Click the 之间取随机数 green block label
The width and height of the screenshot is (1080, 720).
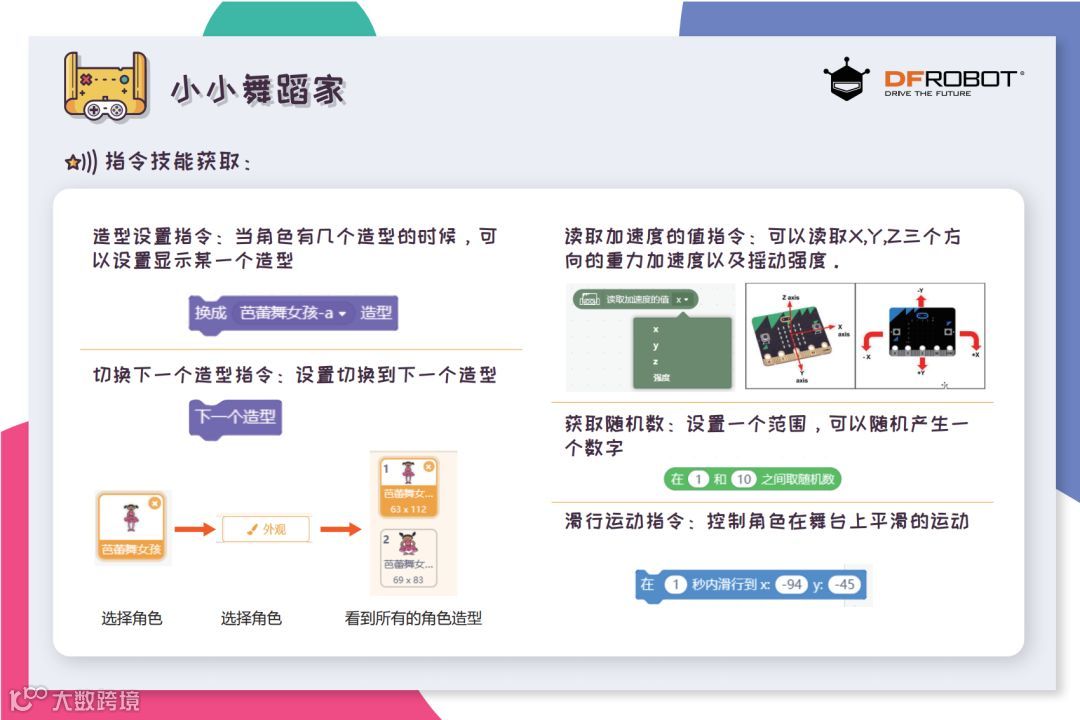[798, 479]
